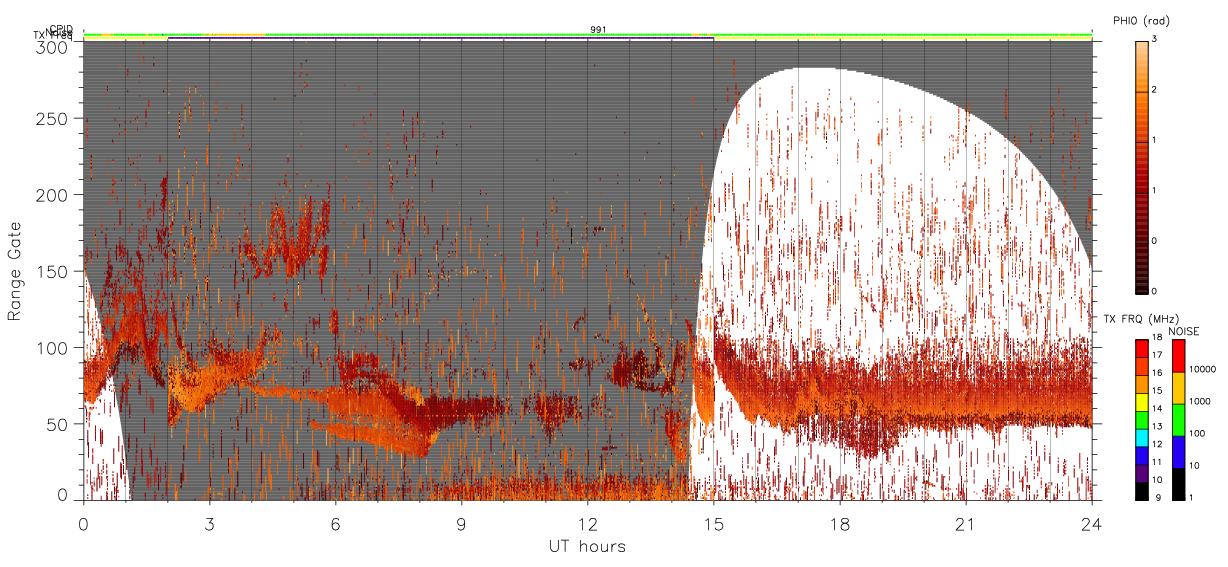Image resolution: width=1228 pixels, height=567 pixels.
Task: Click the orange-red 16–17 MHz TX FRQ swatch
Action: click(1141, 367)
